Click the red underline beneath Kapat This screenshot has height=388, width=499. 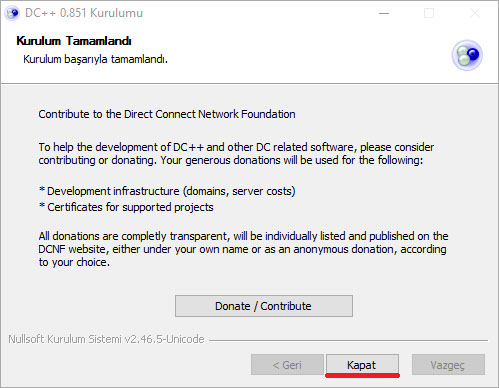pos(362,375)
